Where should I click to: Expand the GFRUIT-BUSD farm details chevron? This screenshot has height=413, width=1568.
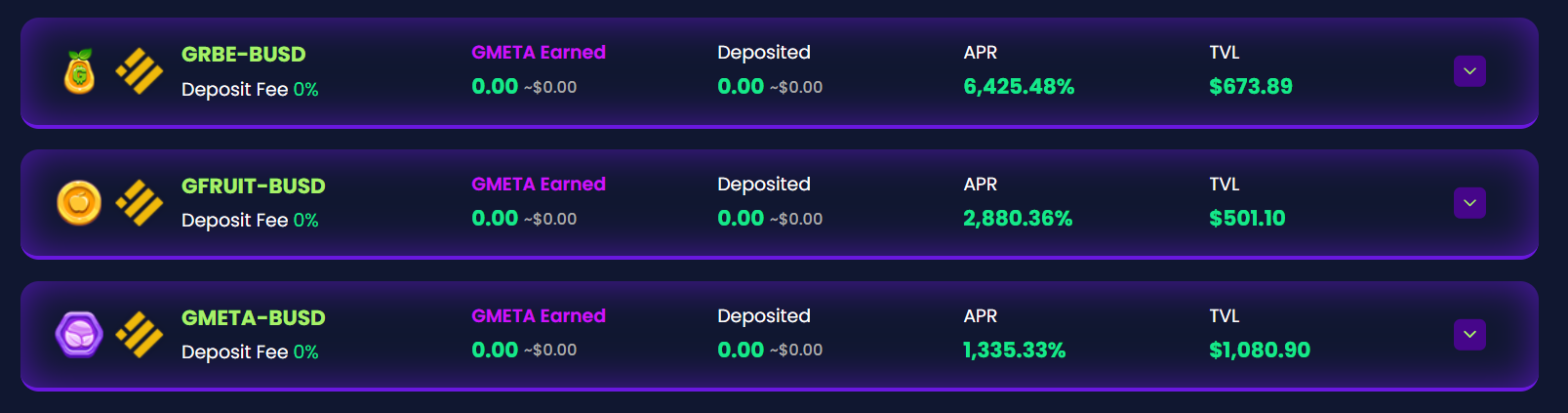[x=1469, y=203]
